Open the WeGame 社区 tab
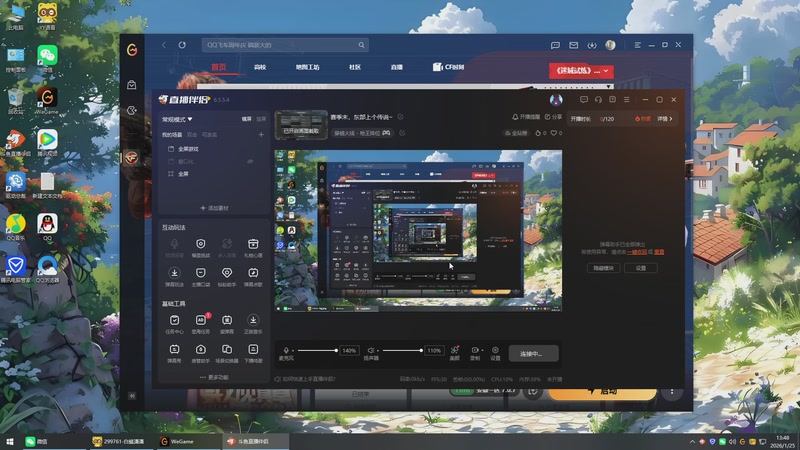800x450 pixels. click(355, 67)
